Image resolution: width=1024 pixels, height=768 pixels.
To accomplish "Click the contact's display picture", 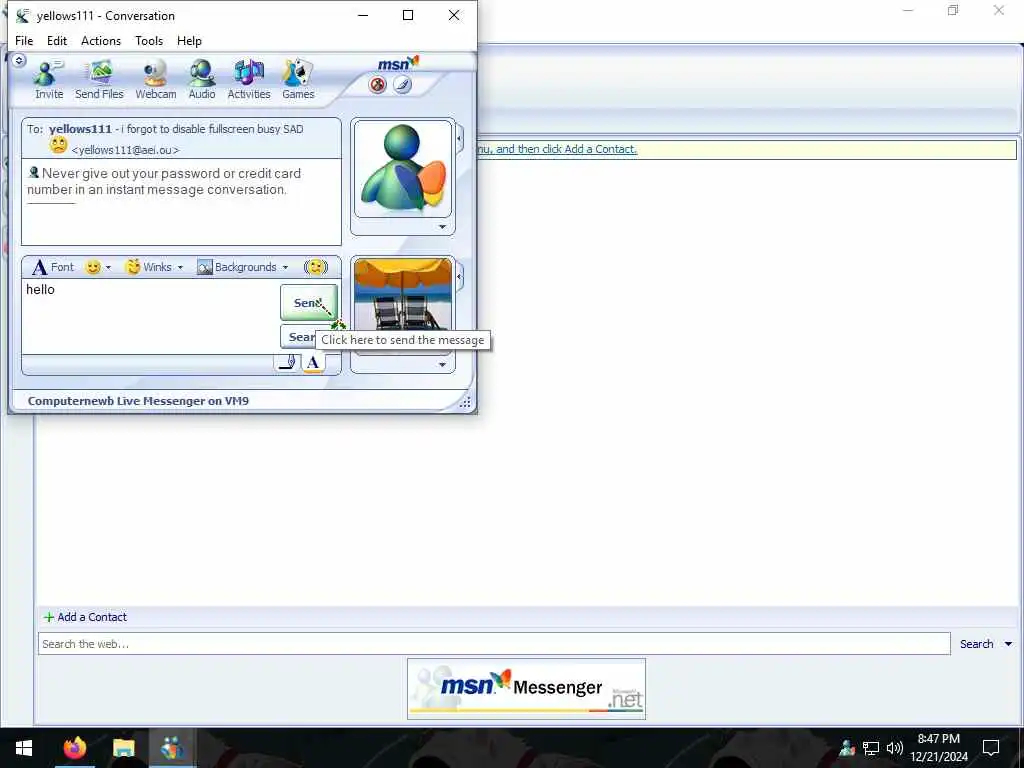I will point(403,168).
